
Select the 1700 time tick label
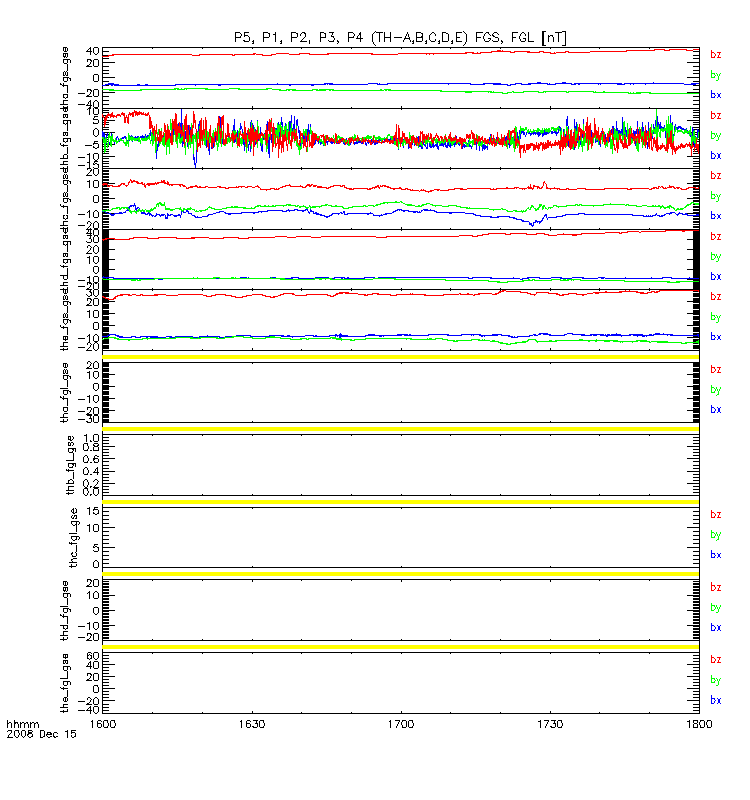pos(401,724)
